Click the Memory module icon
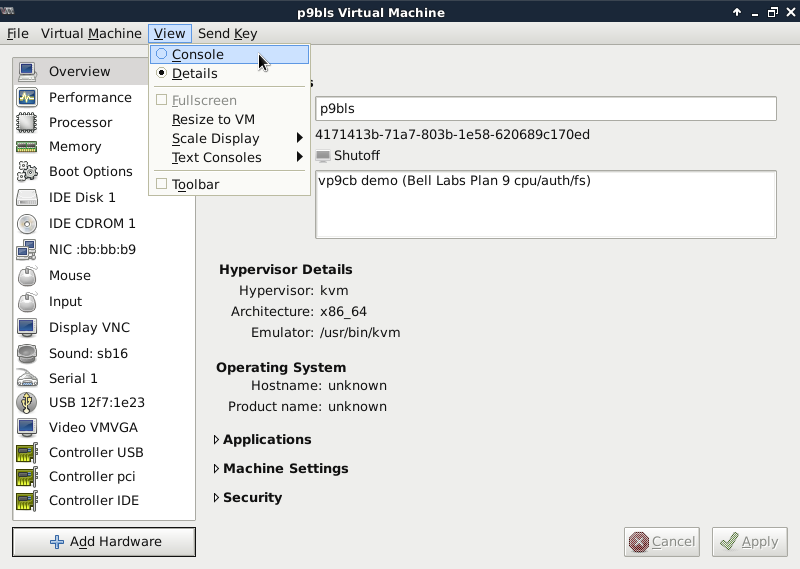This screenshot has width=800, height=569. point(27,147)
